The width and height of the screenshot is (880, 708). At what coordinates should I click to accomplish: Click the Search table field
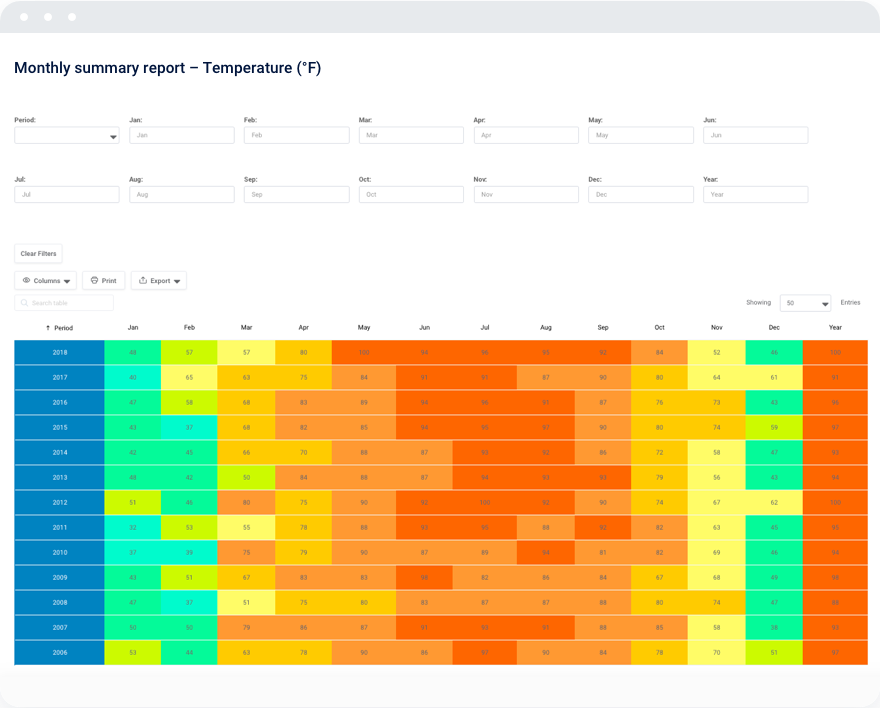[64, 303]
